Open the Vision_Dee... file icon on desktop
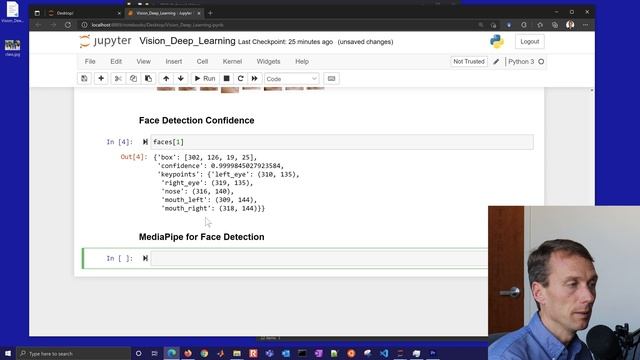This screenshot has width=640, height=360. pyautogui.click(x=12, y=12)
